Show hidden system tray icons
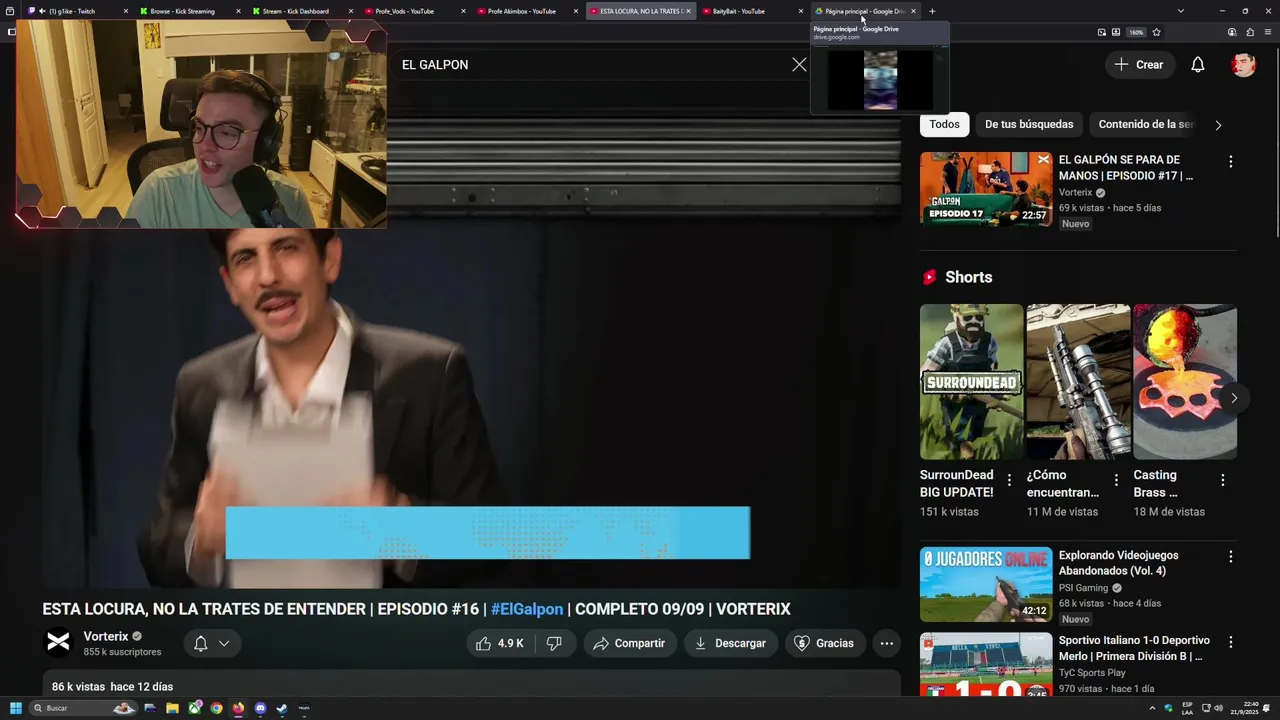Screen dimensions: 1280x720 click(1153, 708)
